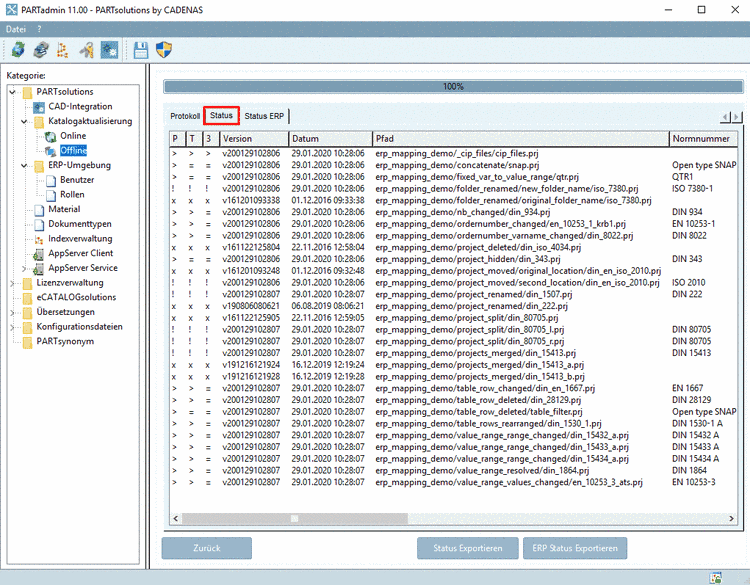Sort by the Normnummer column header
750x585 pixels.
[703, 139]
